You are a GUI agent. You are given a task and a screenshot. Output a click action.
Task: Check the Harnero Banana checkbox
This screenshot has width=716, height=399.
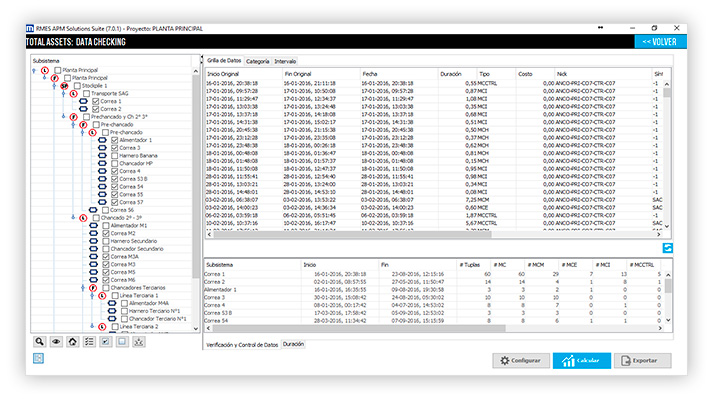point(115,156)
